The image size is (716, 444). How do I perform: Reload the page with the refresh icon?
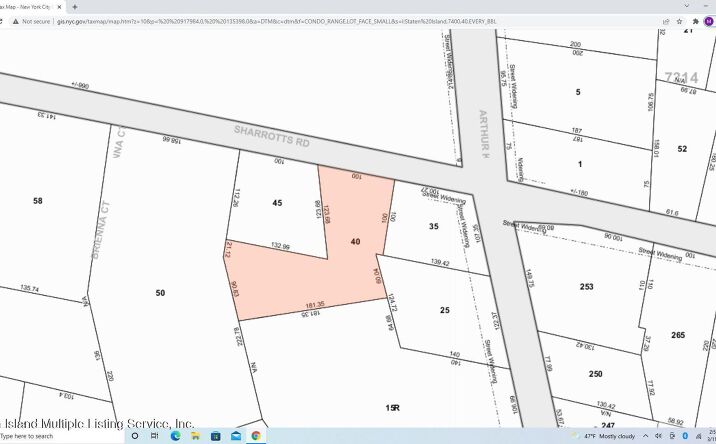(1, 21)
